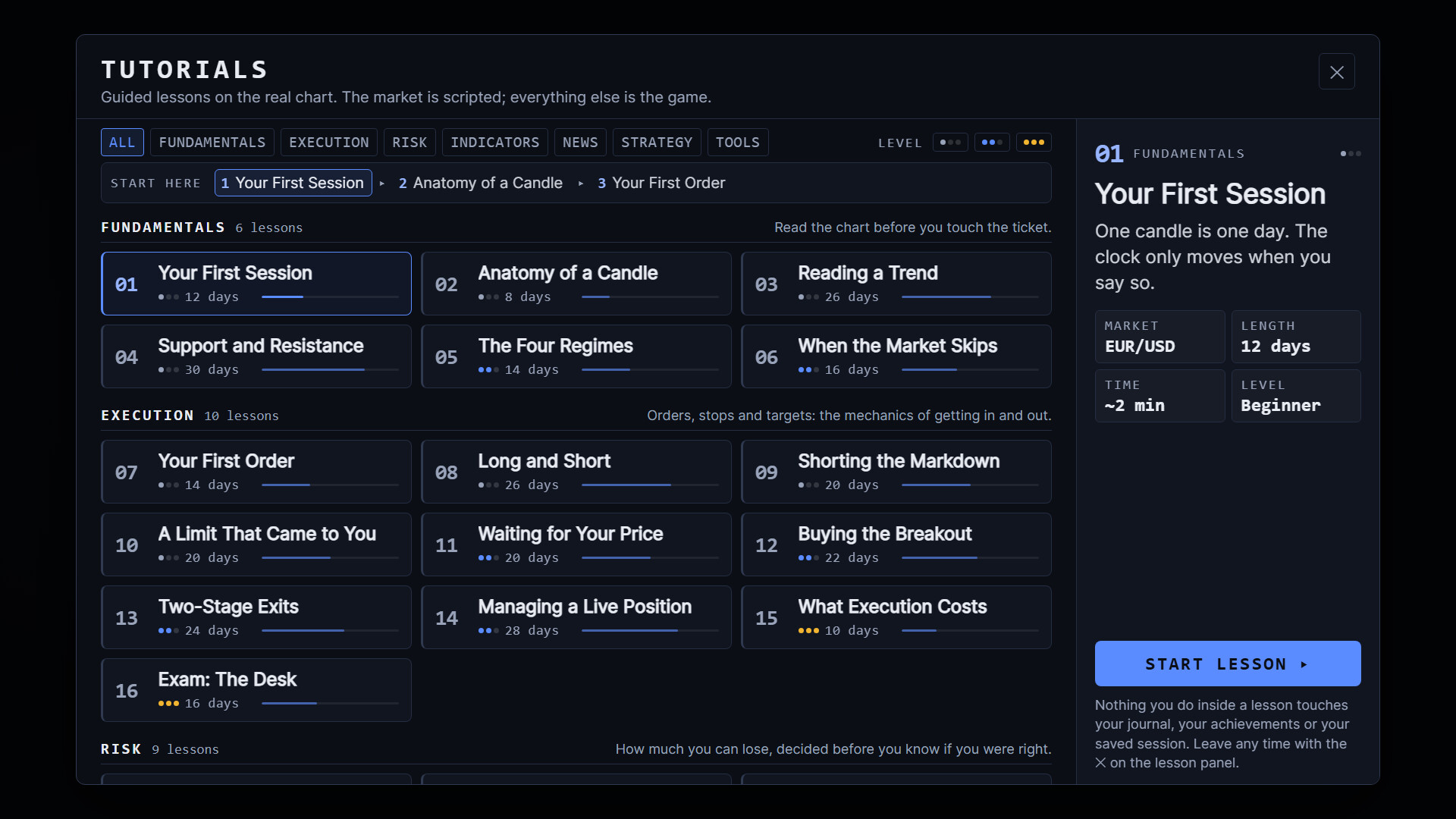Select lesson 07 Your First Order card

[x=256, y=472]
